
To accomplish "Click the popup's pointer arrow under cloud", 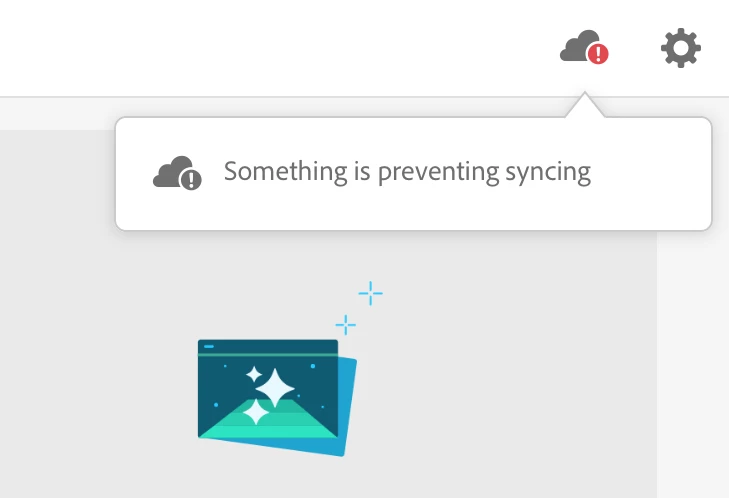I will pos(585,105).
